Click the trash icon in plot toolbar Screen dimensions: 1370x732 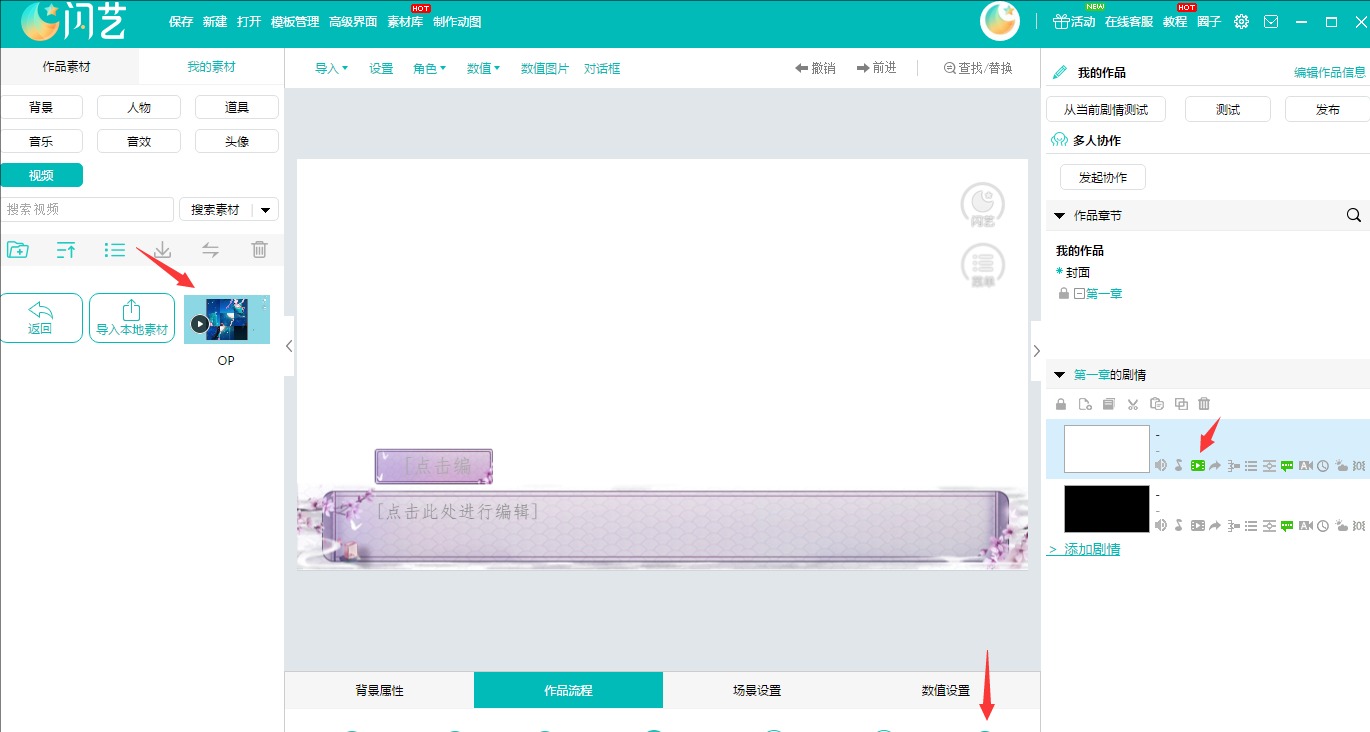point(1204,404)
